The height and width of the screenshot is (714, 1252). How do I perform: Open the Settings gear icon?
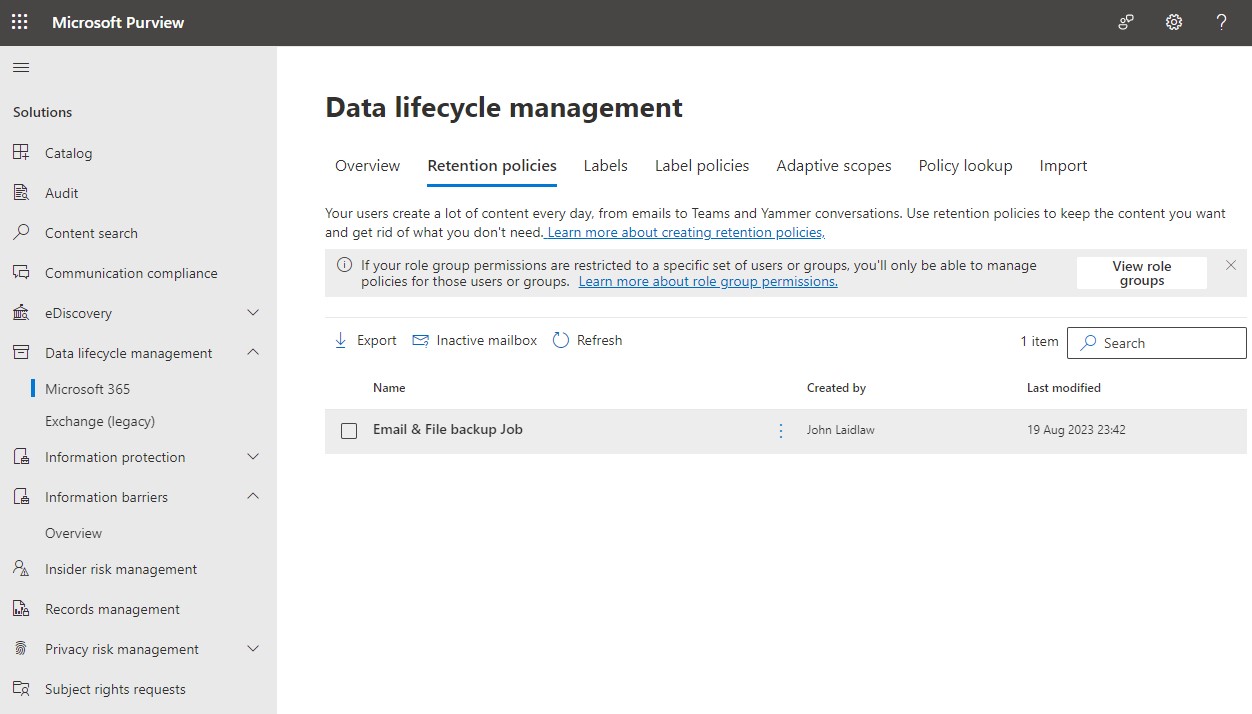(1174, 22)
